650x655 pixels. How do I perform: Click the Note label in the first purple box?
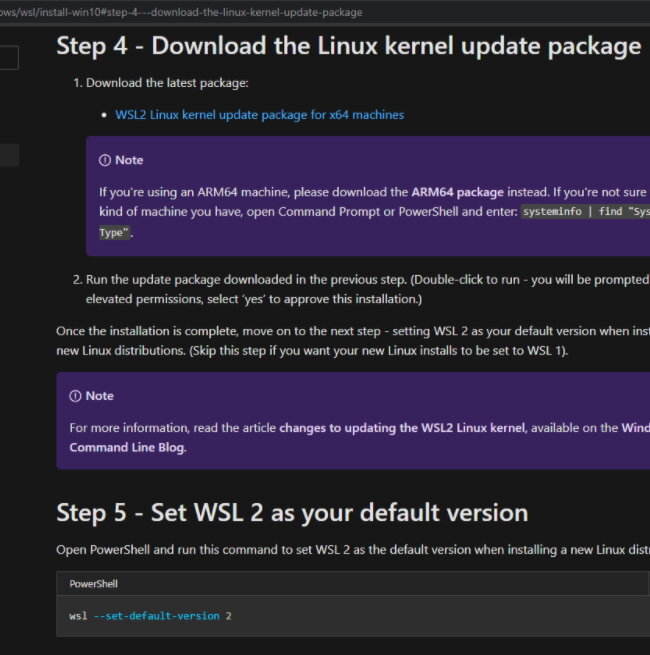click(x=129, y=160)
